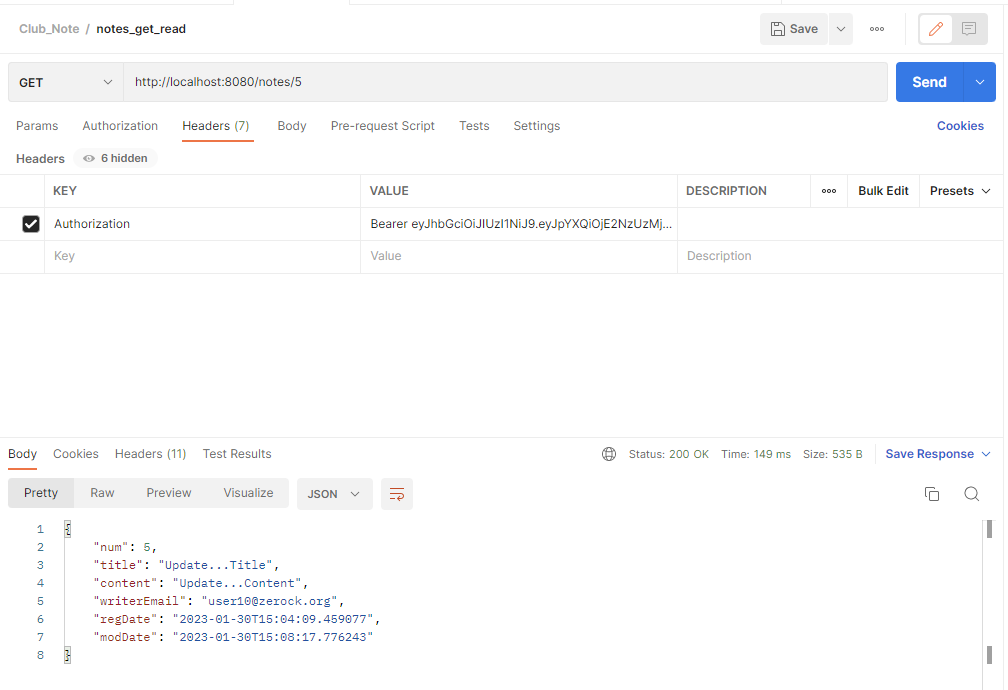1008x690 pixels.
Task: Uncheck the Authorization header checkbox
Action: tap(31, 224)
